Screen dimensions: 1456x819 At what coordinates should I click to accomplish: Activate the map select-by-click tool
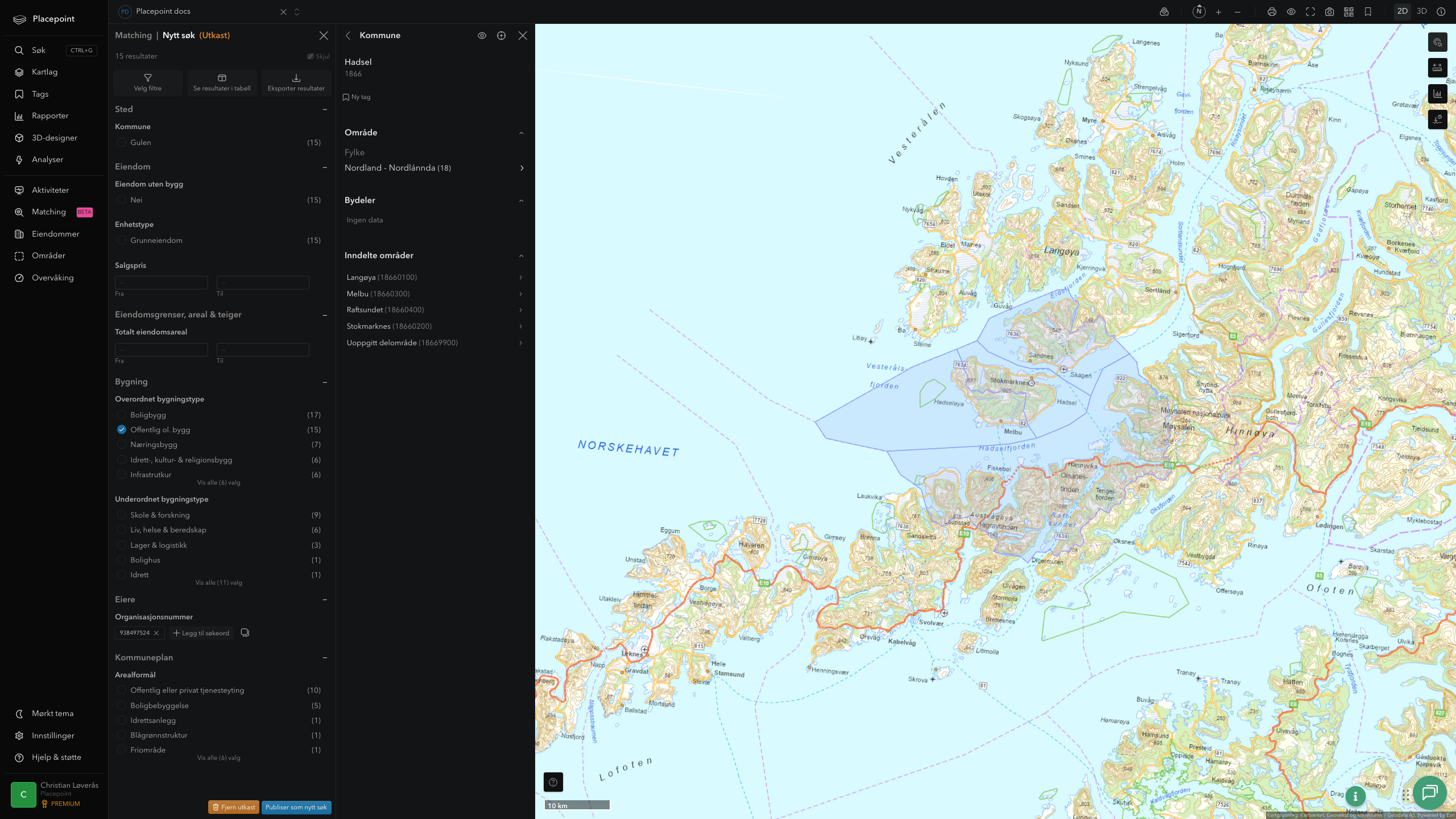[x=1437, y=42]
